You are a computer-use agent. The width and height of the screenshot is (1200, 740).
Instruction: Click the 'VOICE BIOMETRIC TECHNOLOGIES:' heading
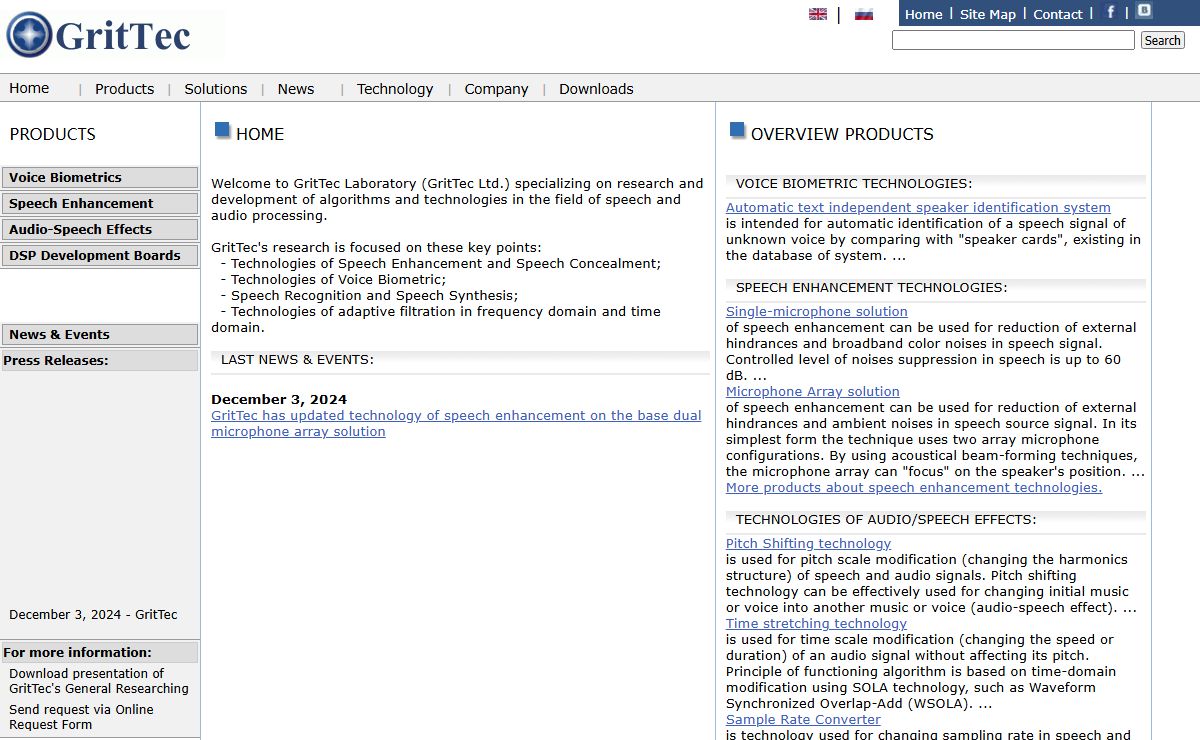pos(854,183)
